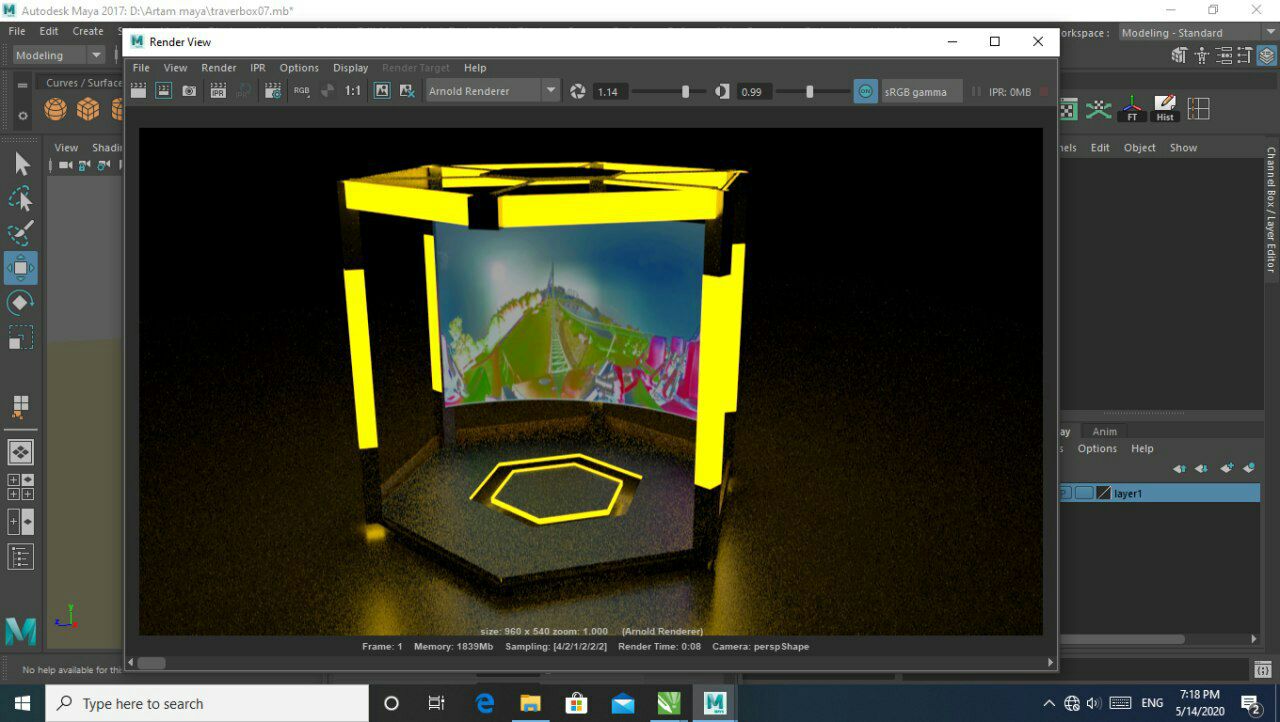
Task: Toggle the Character Controls (HumanIK) icon
Action: coord(1202,55)
